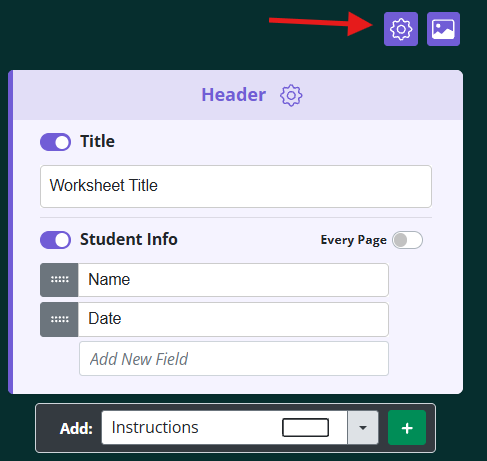Click the image button beside settings

pos(443,29)
